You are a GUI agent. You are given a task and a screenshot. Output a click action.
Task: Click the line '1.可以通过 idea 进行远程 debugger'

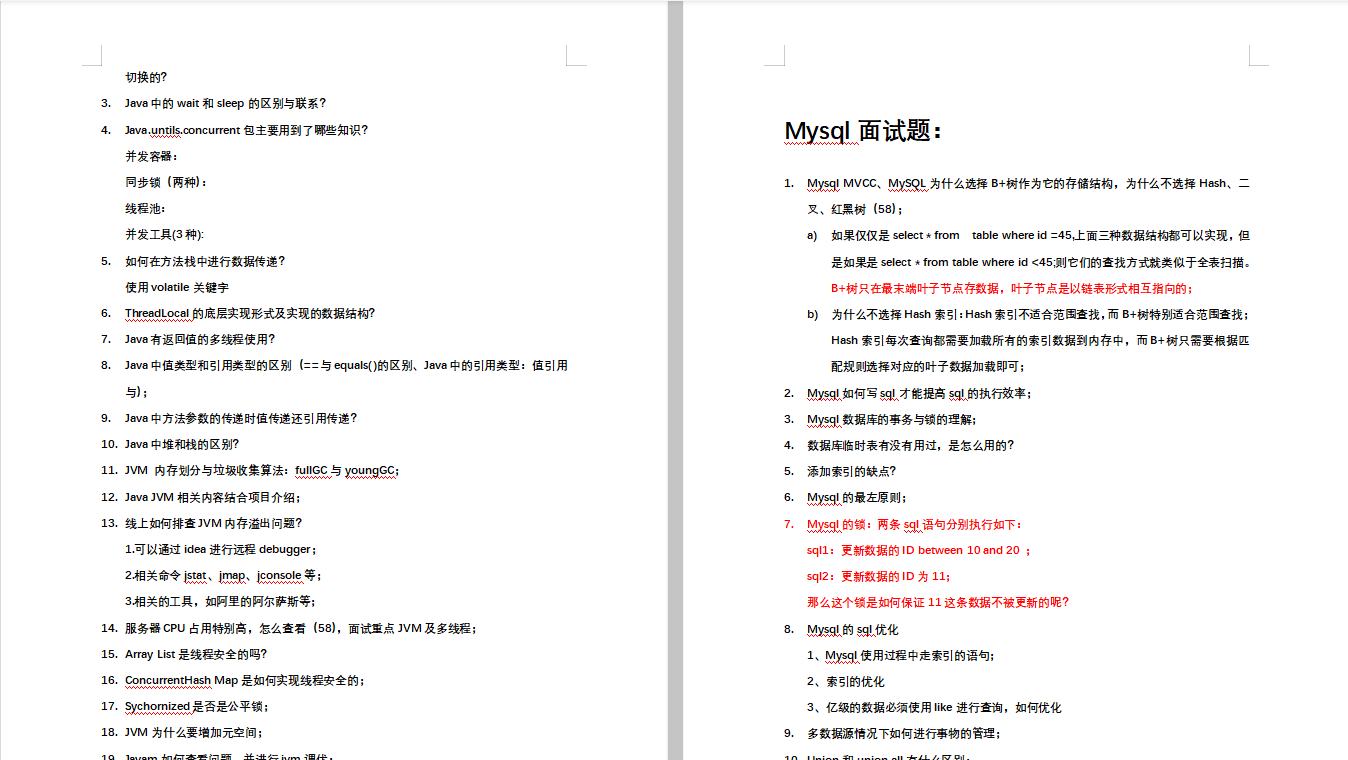click(221, 549)
